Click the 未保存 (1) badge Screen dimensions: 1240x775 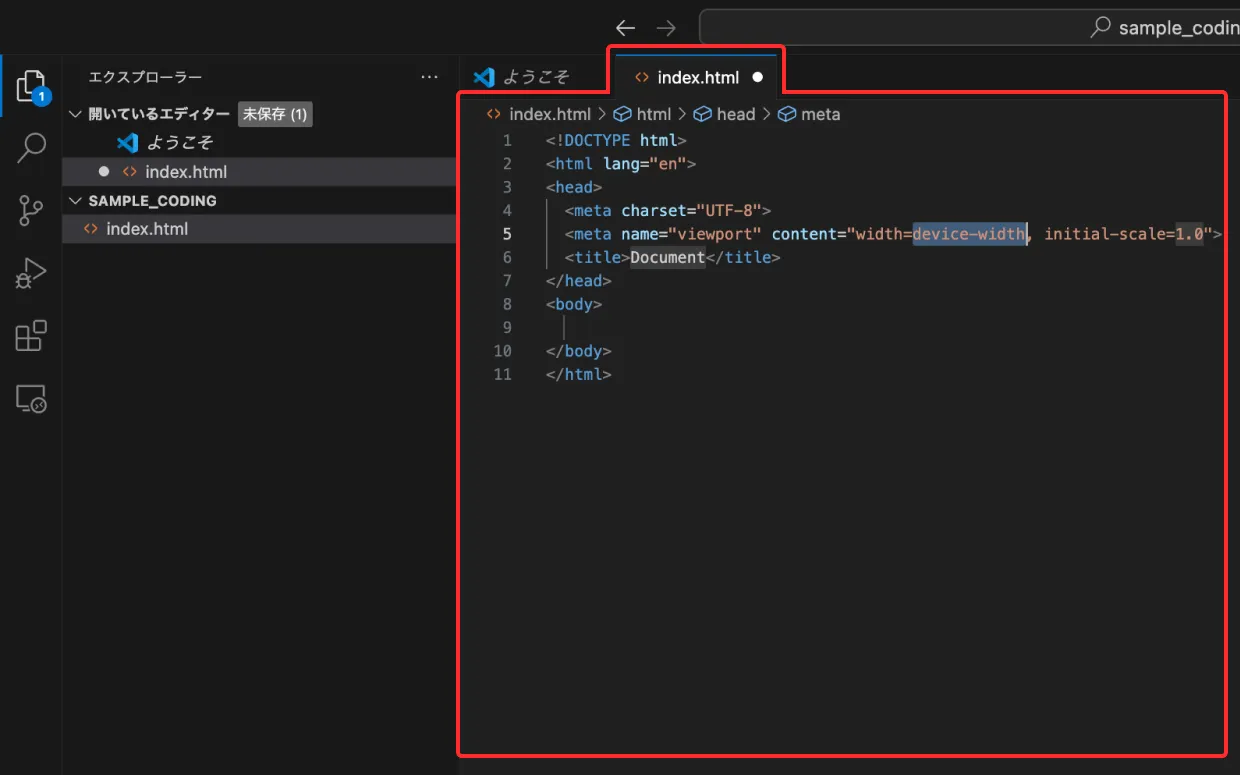275,114
